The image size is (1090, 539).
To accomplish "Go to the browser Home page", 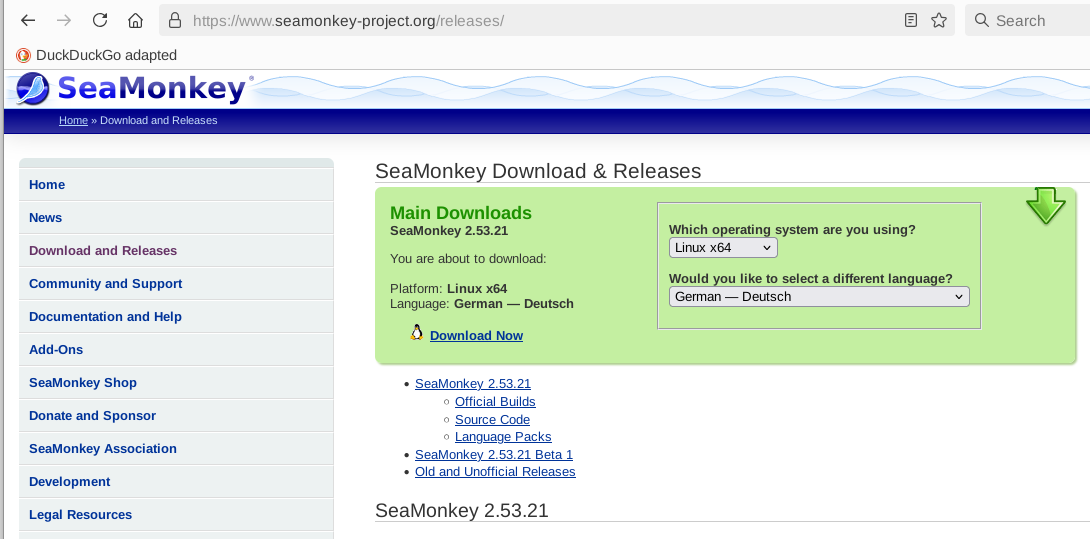I will tap(136, 20).
